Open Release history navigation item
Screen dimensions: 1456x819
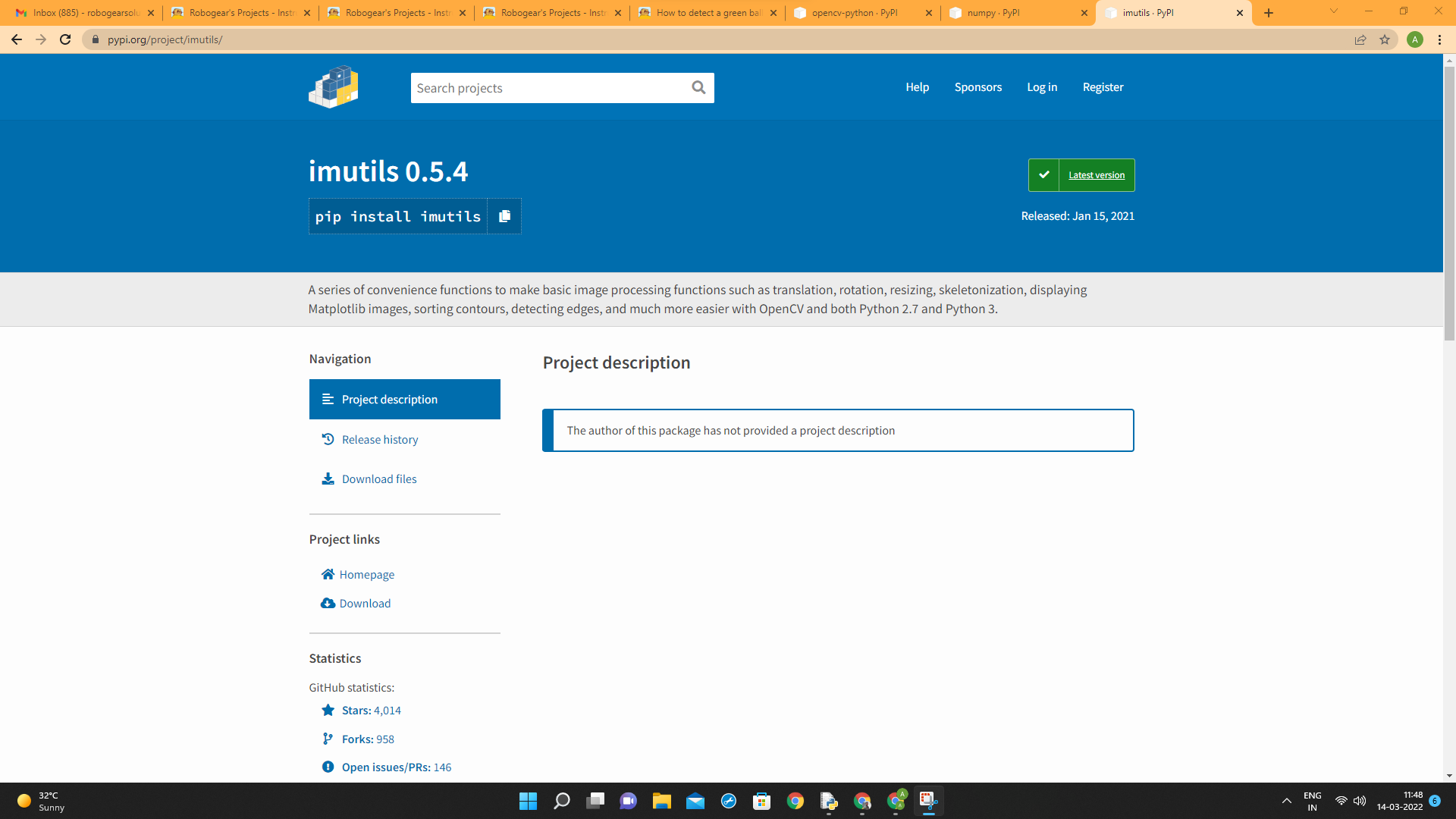[x=380, y=440]
